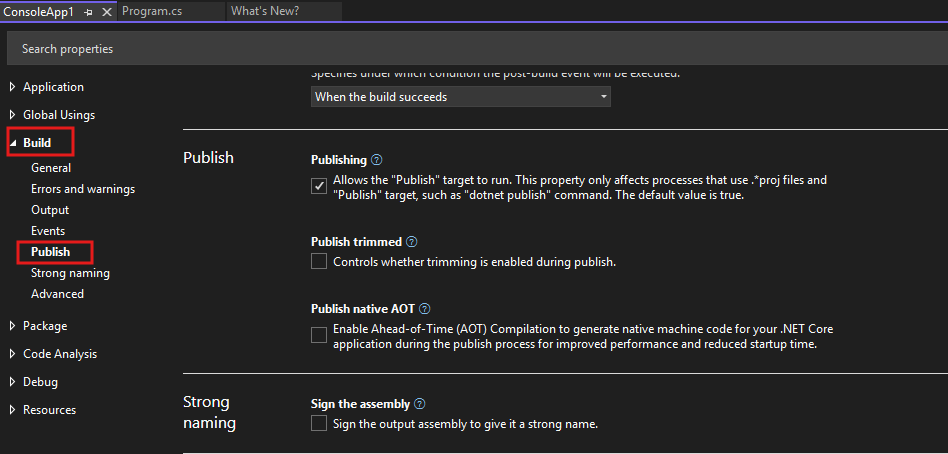The image size is (948, 454).
Task: Expand the Code Analysis section
Action: click(x=13, y=354)
